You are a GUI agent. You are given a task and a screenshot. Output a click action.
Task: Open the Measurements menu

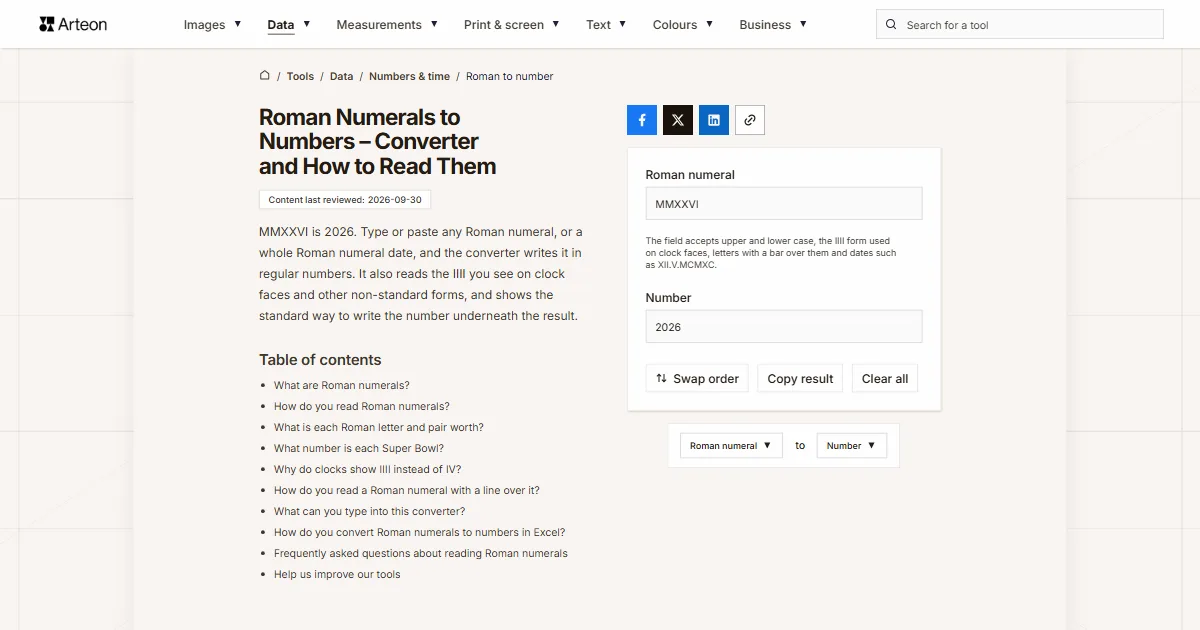pos(387,25)
